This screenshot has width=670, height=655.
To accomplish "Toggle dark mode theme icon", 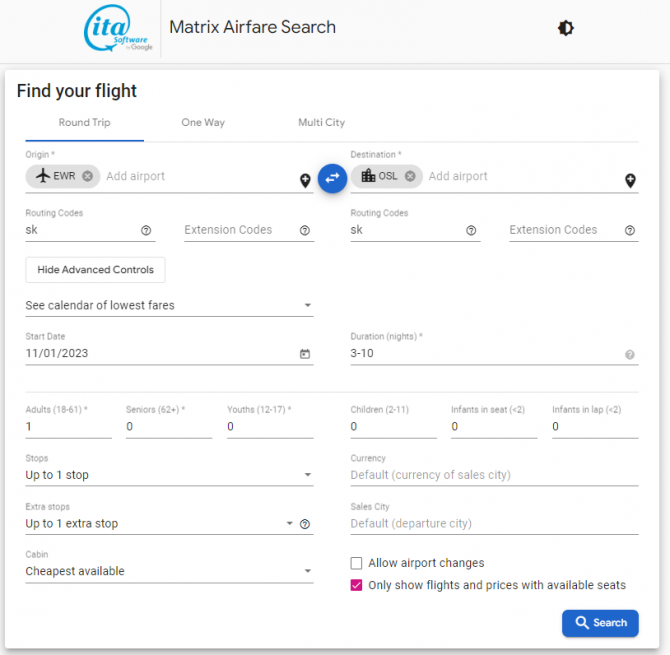I will 566,28.
